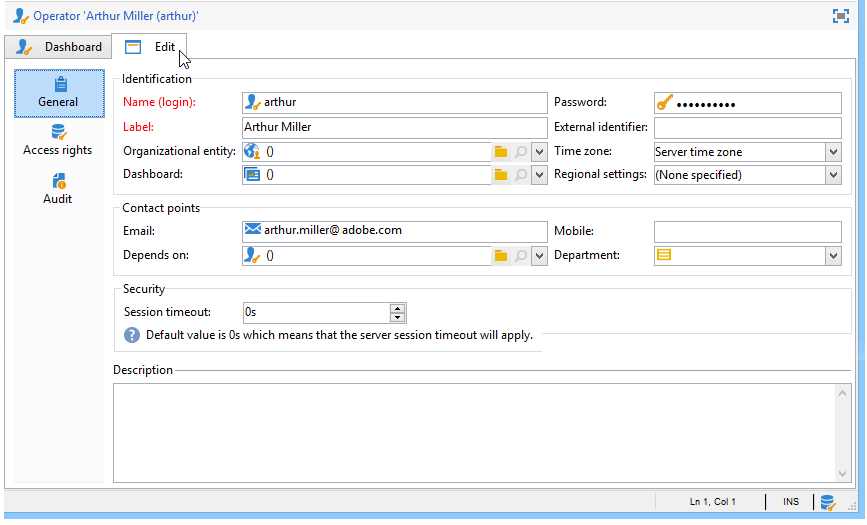Image resolution: width=867 pixels, height=525 pixels.
Task: Switch to the Dashboard tab
Action: [58, 47]
